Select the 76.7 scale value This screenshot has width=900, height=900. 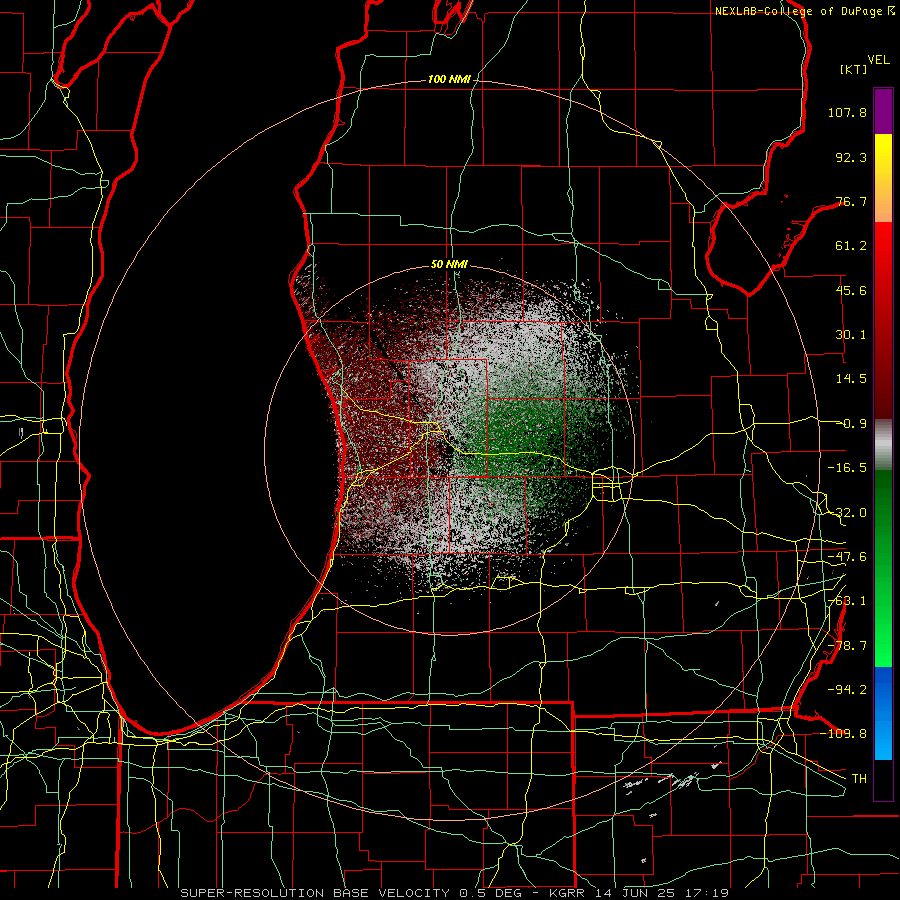coord(851,201)
